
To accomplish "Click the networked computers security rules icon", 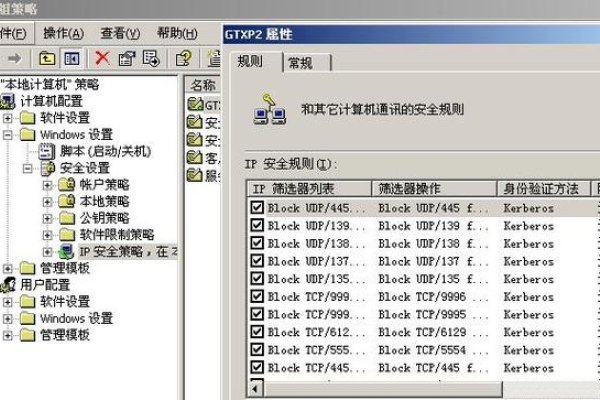I will click(x=269, y=109).
